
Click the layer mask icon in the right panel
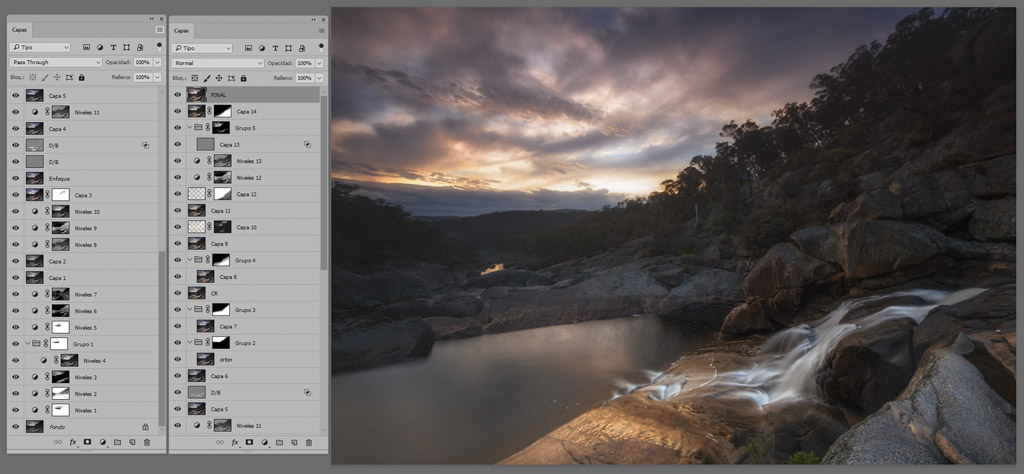(x=249, y=441)
